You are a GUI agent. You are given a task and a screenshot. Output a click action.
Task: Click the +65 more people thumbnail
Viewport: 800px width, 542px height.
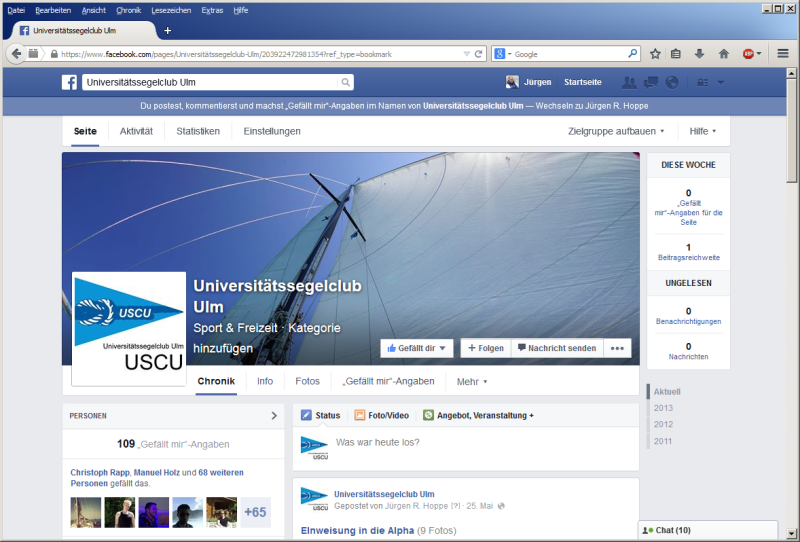click(x=255, y=512)
